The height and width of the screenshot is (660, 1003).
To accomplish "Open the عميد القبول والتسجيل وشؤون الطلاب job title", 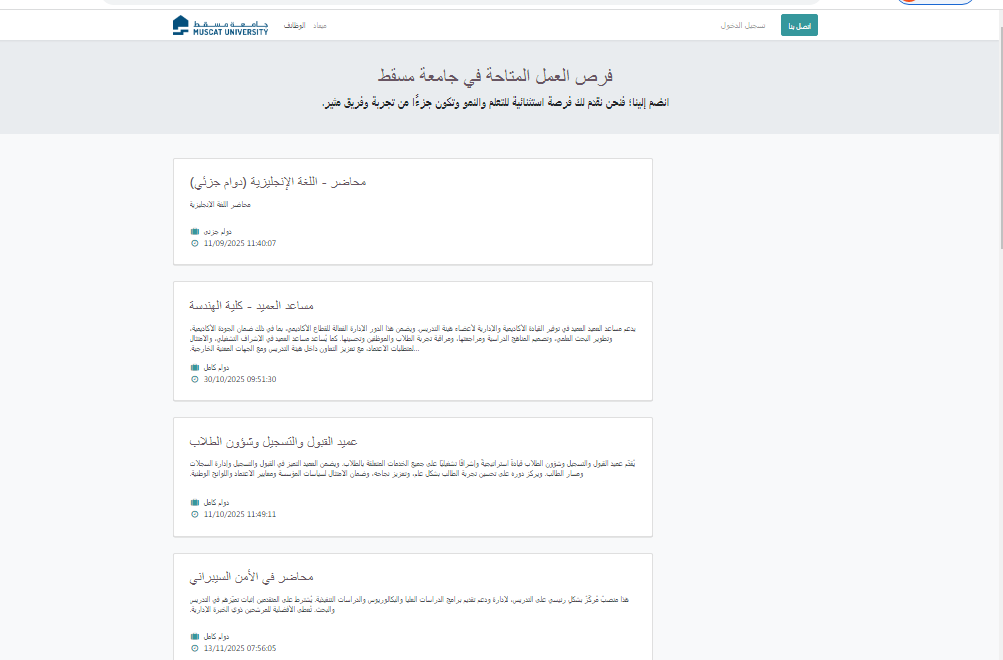I will click(273, 441).
